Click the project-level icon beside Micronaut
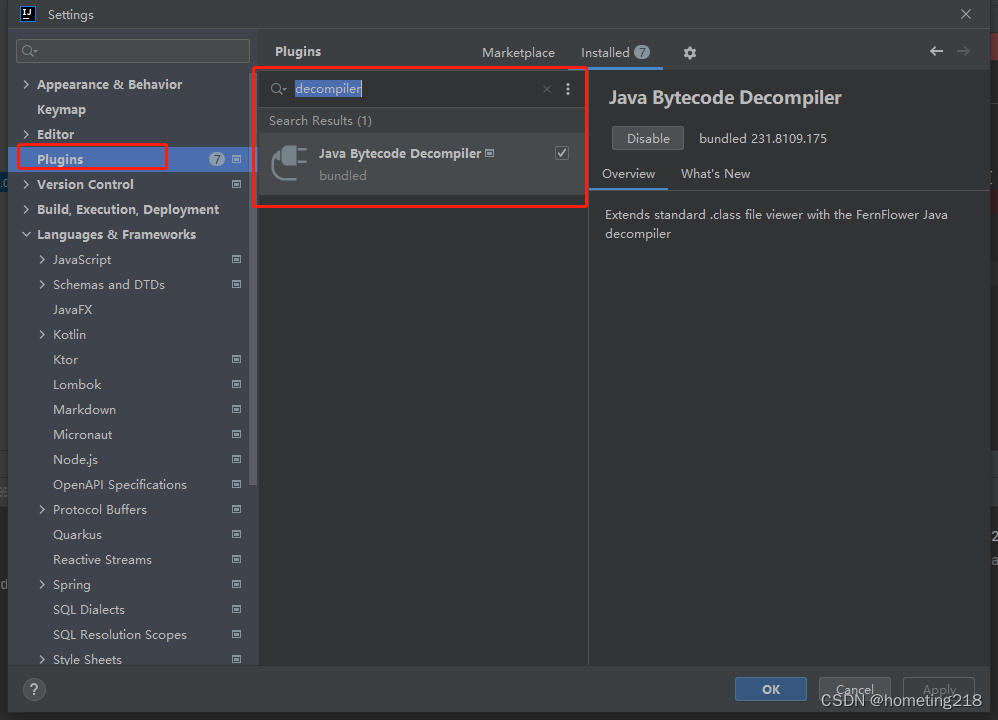This screenshot has height=720, width=998. (x=236, y=434)
